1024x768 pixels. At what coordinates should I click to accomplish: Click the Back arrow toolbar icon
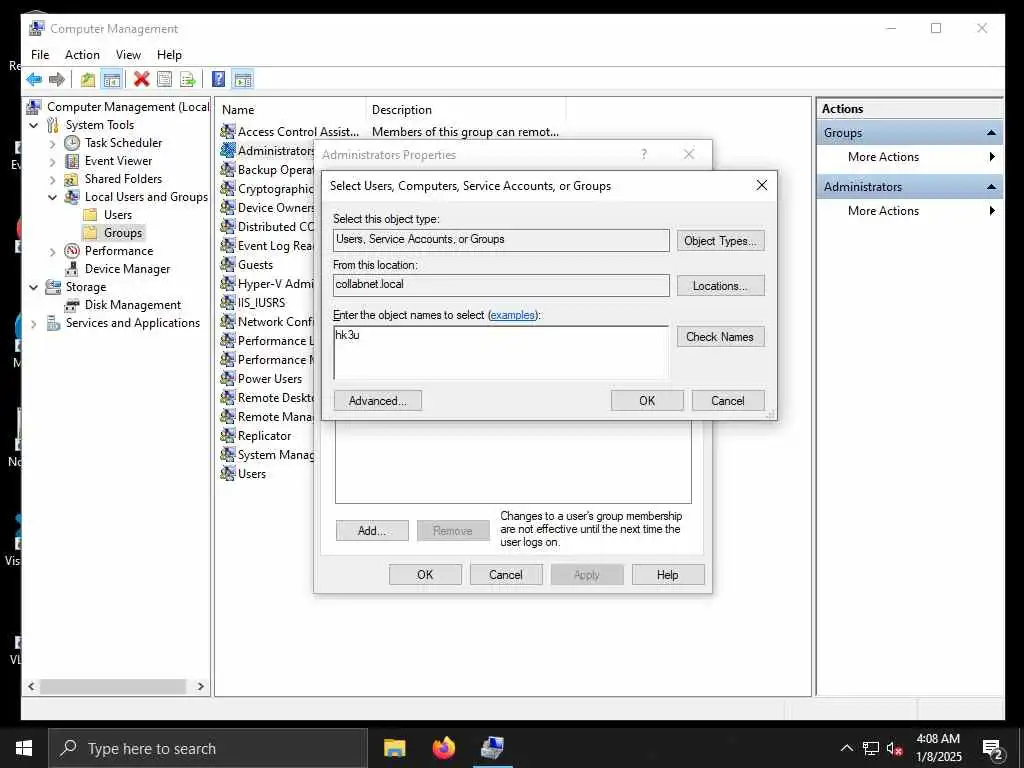point(34,80)
